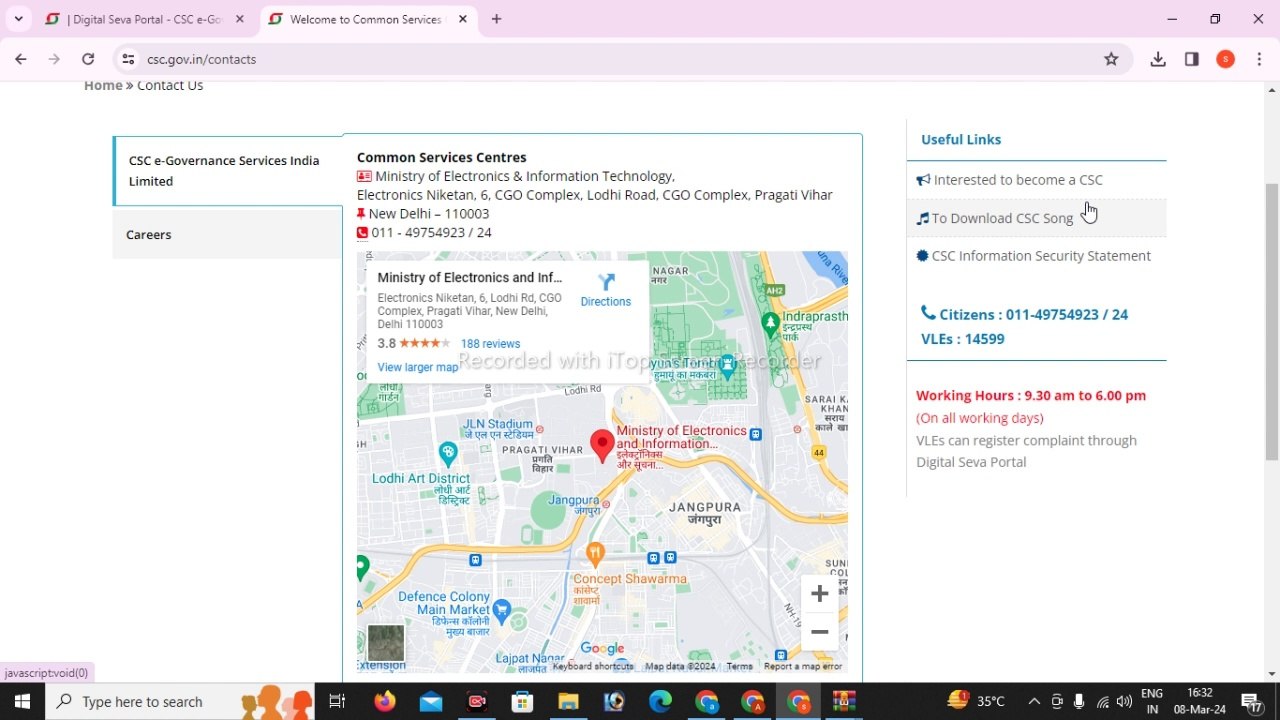Open the notification center icon
This screenshot has width=1280, height=720.
click(1251, 701)
